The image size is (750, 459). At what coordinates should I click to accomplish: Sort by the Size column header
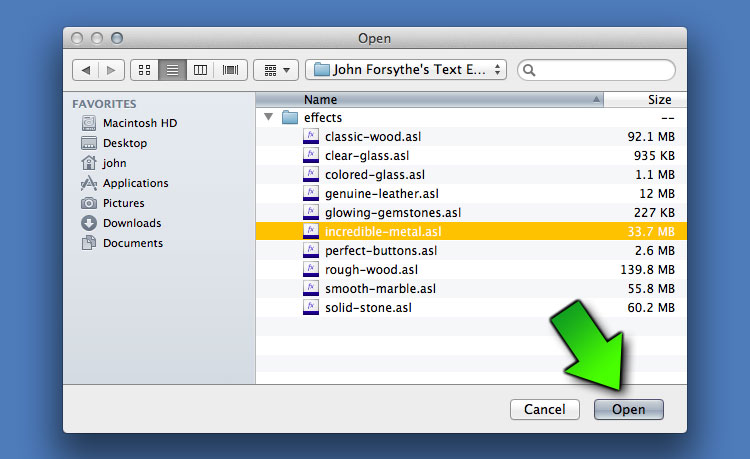tap(645, 99)
